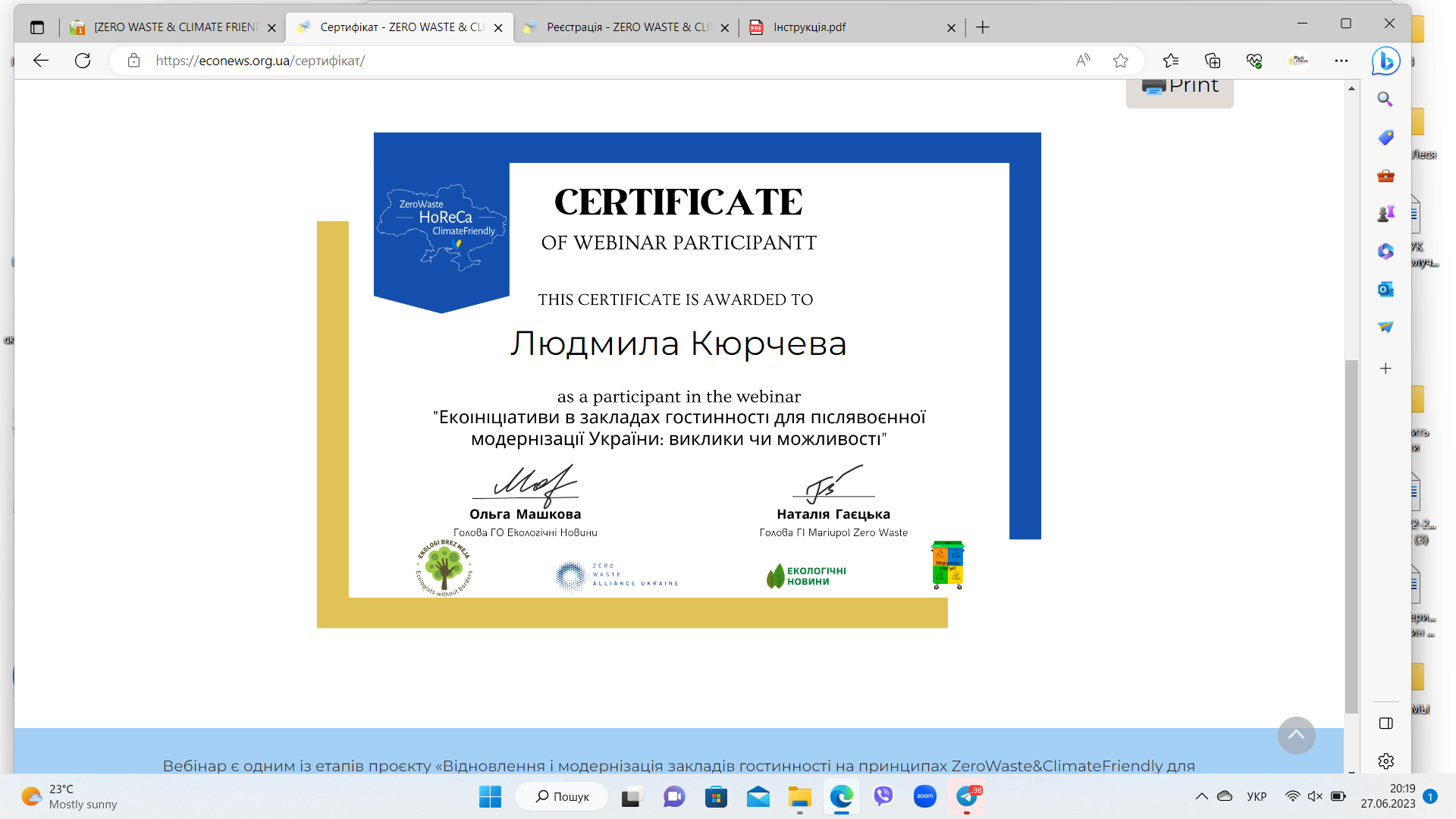Open the Collections icon in toolbar

point(1213,61)
